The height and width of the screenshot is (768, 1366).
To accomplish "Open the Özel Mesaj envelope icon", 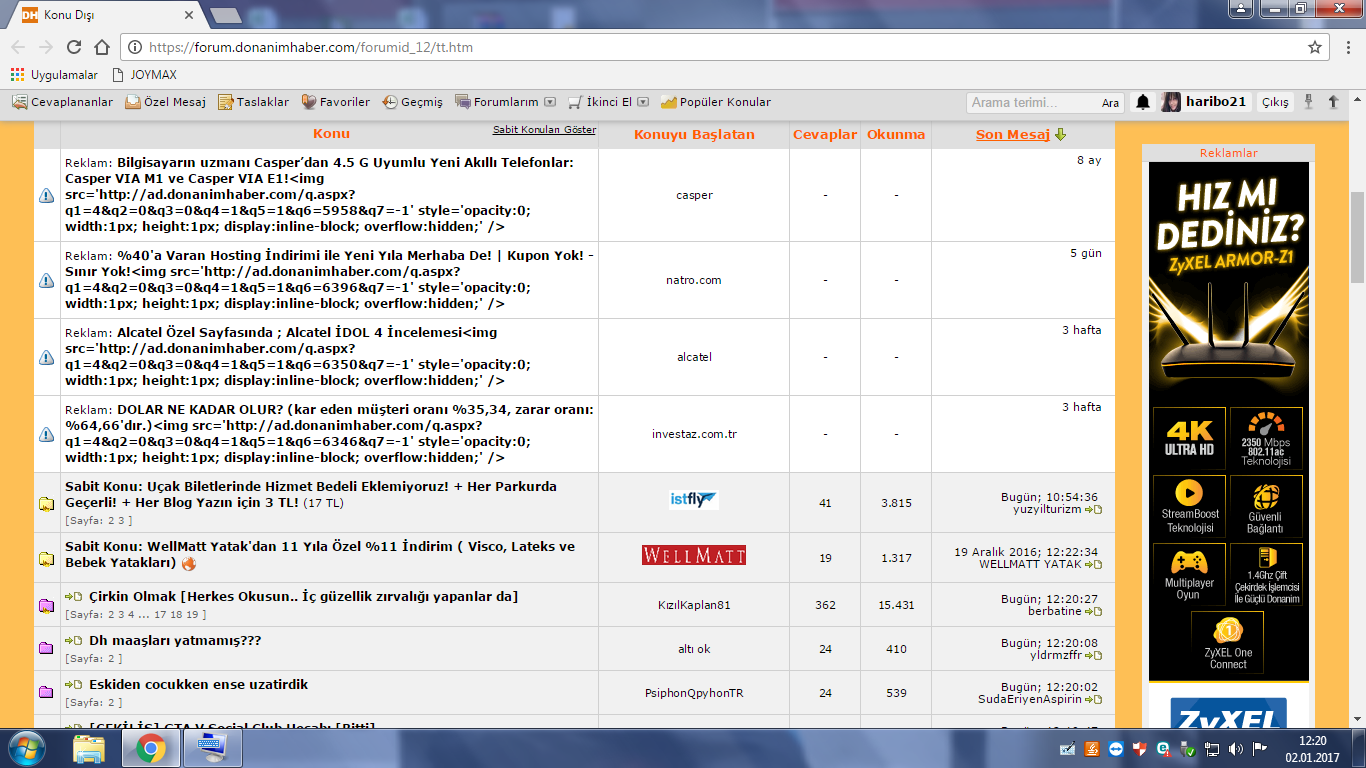I will (x=133, y=102).
